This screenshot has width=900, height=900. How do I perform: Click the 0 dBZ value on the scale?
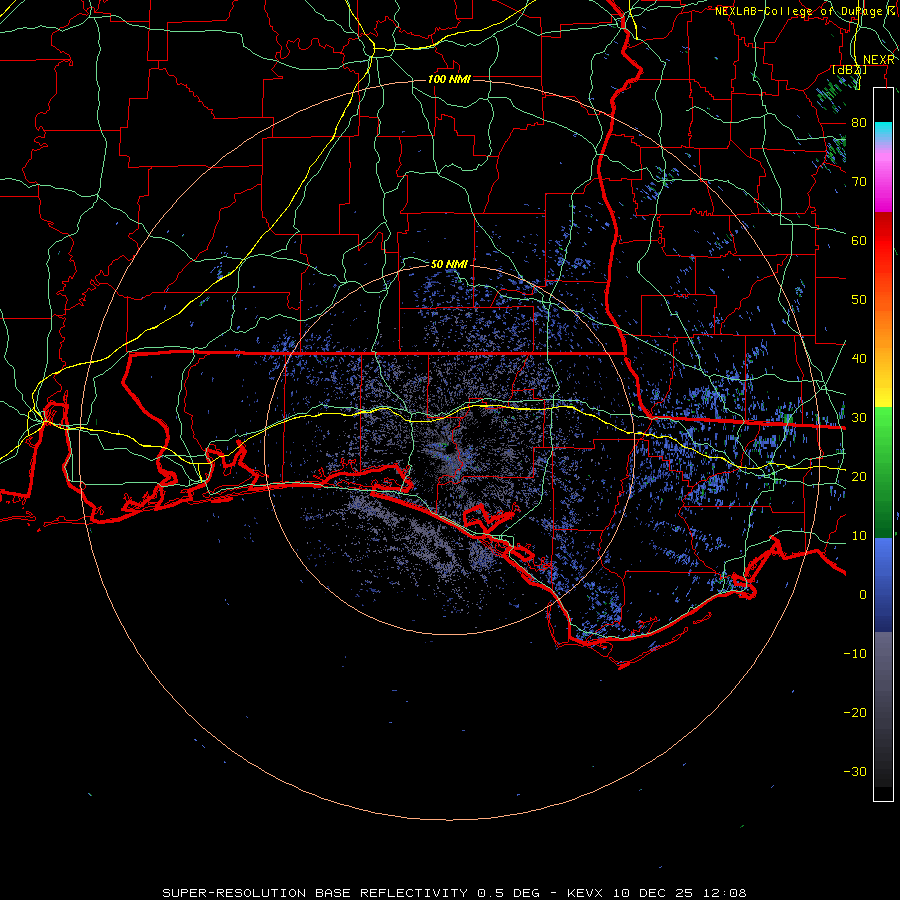863,595
